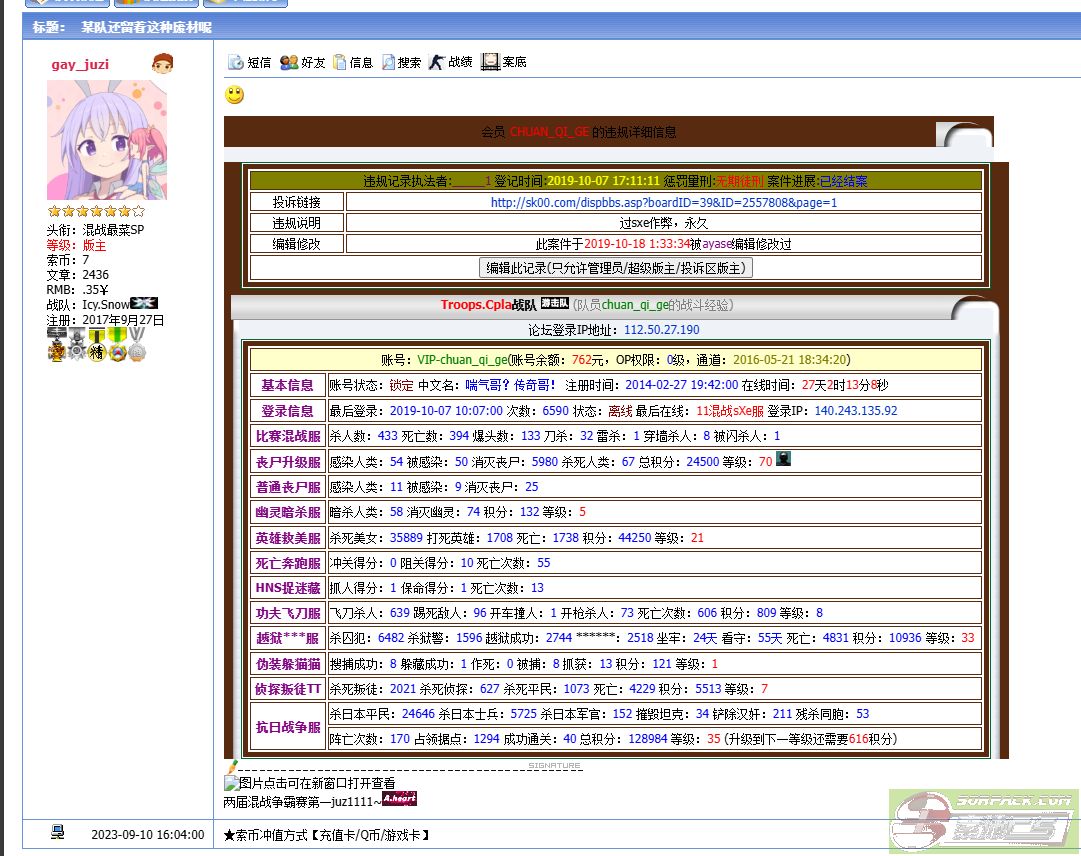
Task: Click the anime avatar image
Action: coord(107,140)
